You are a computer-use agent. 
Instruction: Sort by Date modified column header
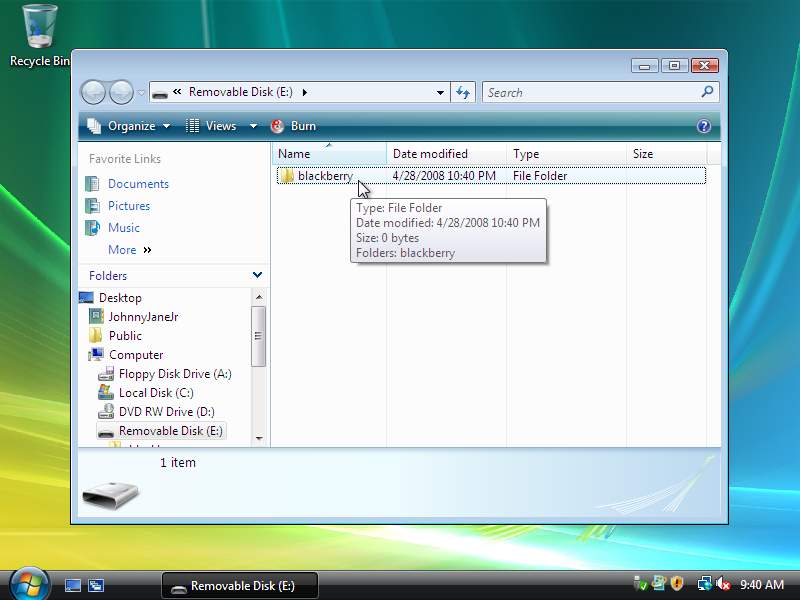pyautogui.click(x=430, y=154)
